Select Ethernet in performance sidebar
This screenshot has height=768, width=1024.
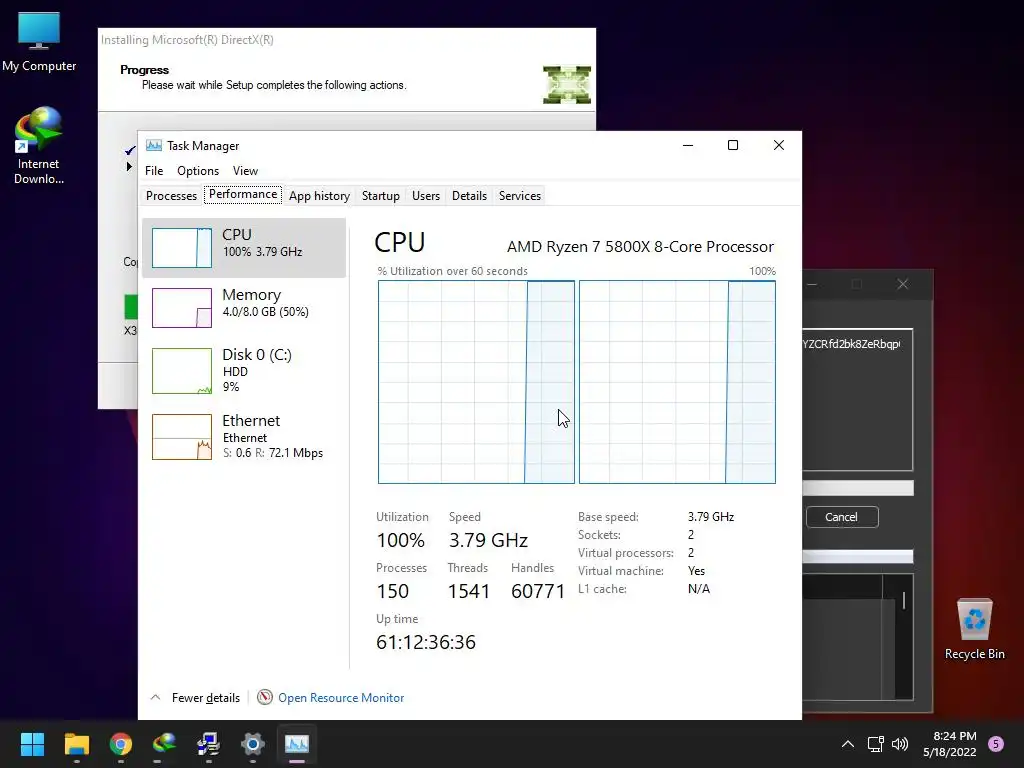(244, 436)
